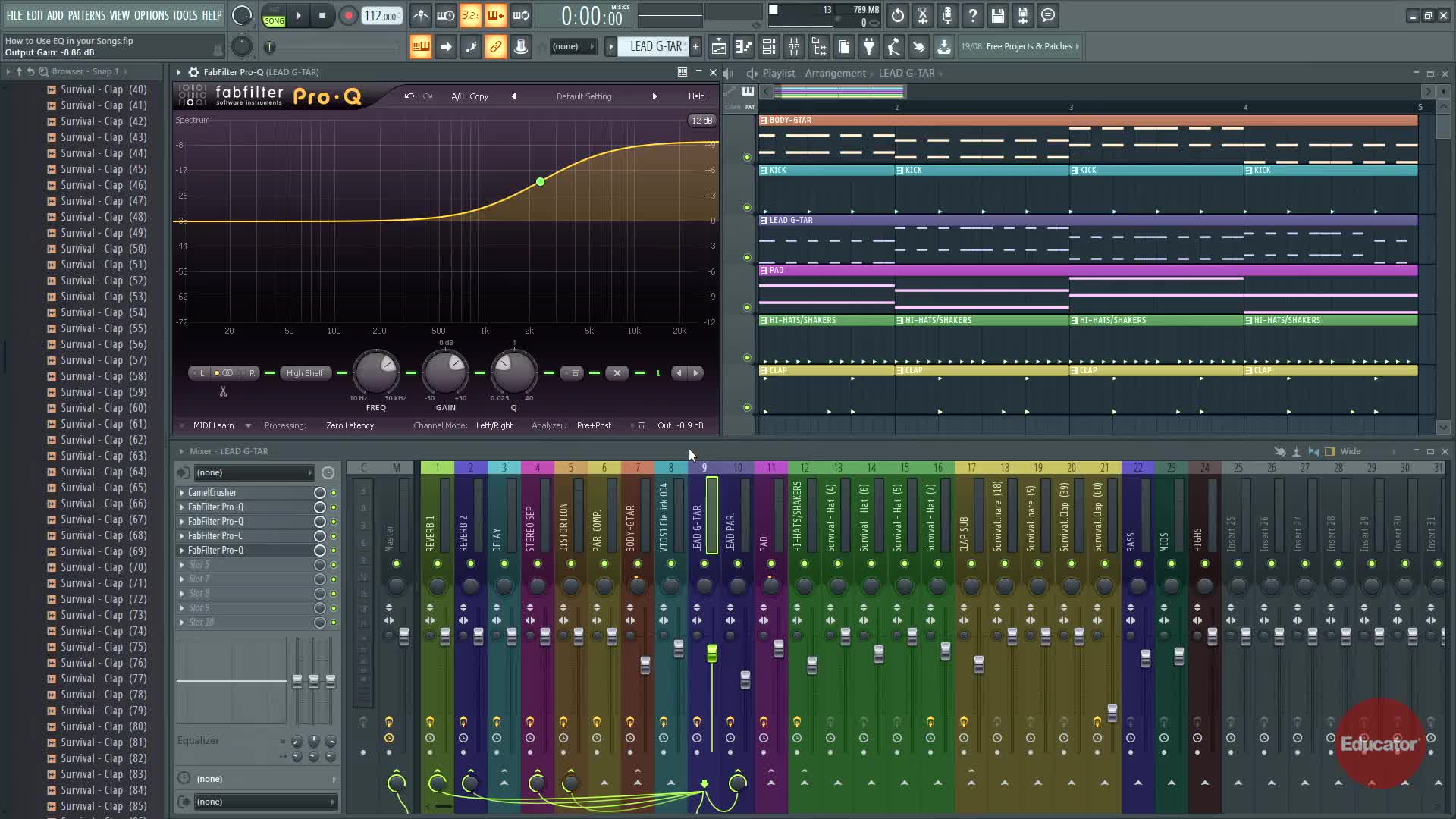Toggle the metronome icon
1456x819 pixels.
coord(421,16)
